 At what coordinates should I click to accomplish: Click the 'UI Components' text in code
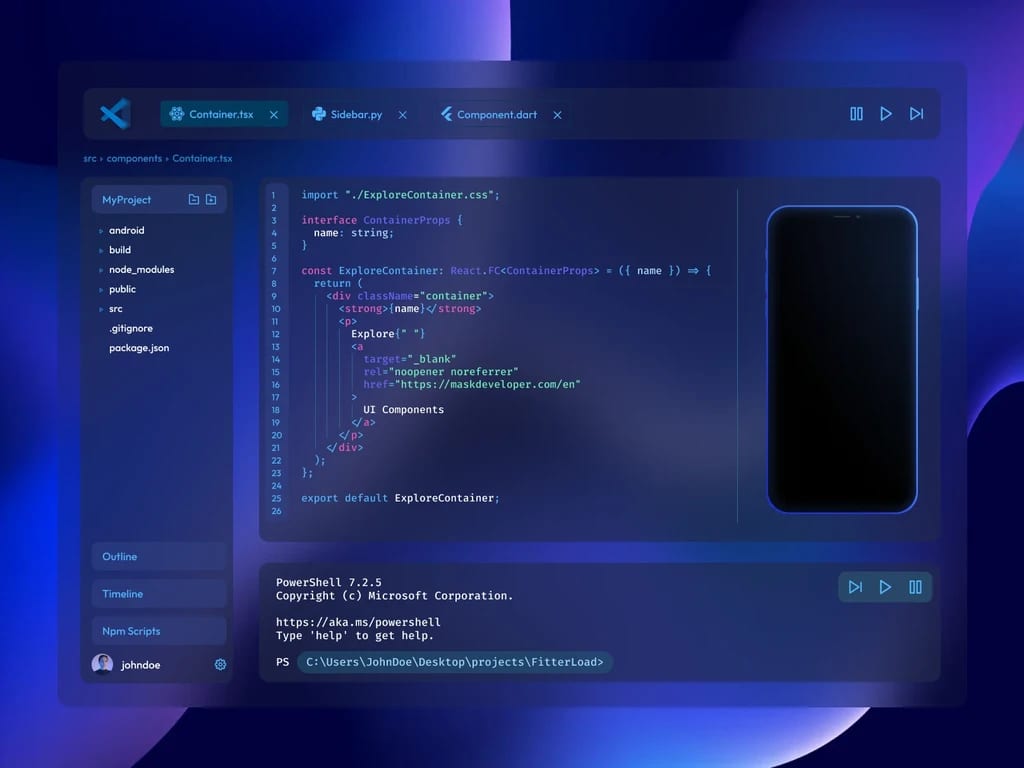click(404, 409)
